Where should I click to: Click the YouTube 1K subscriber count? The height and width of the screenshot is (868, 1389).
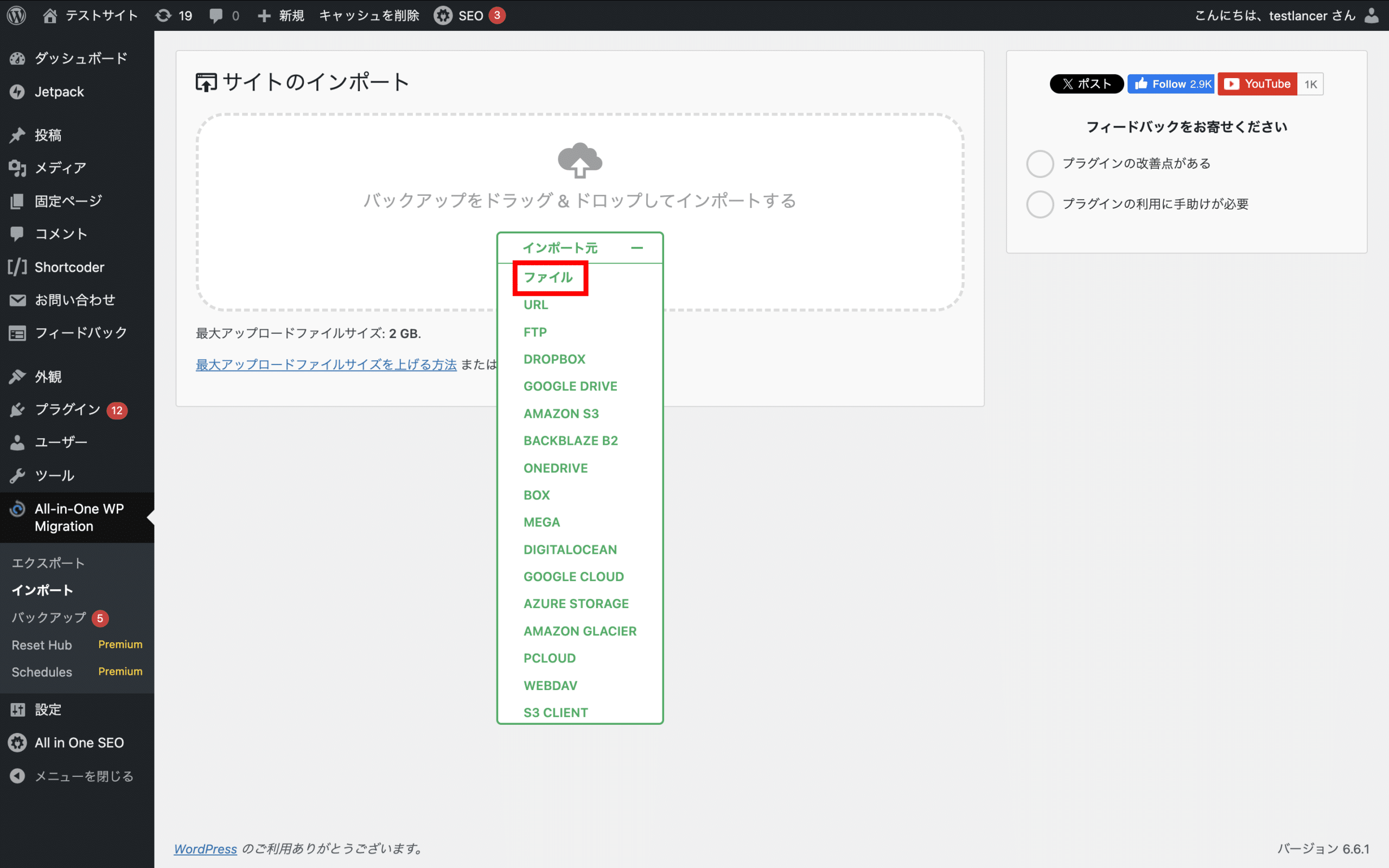click(x=1310, y=84)
